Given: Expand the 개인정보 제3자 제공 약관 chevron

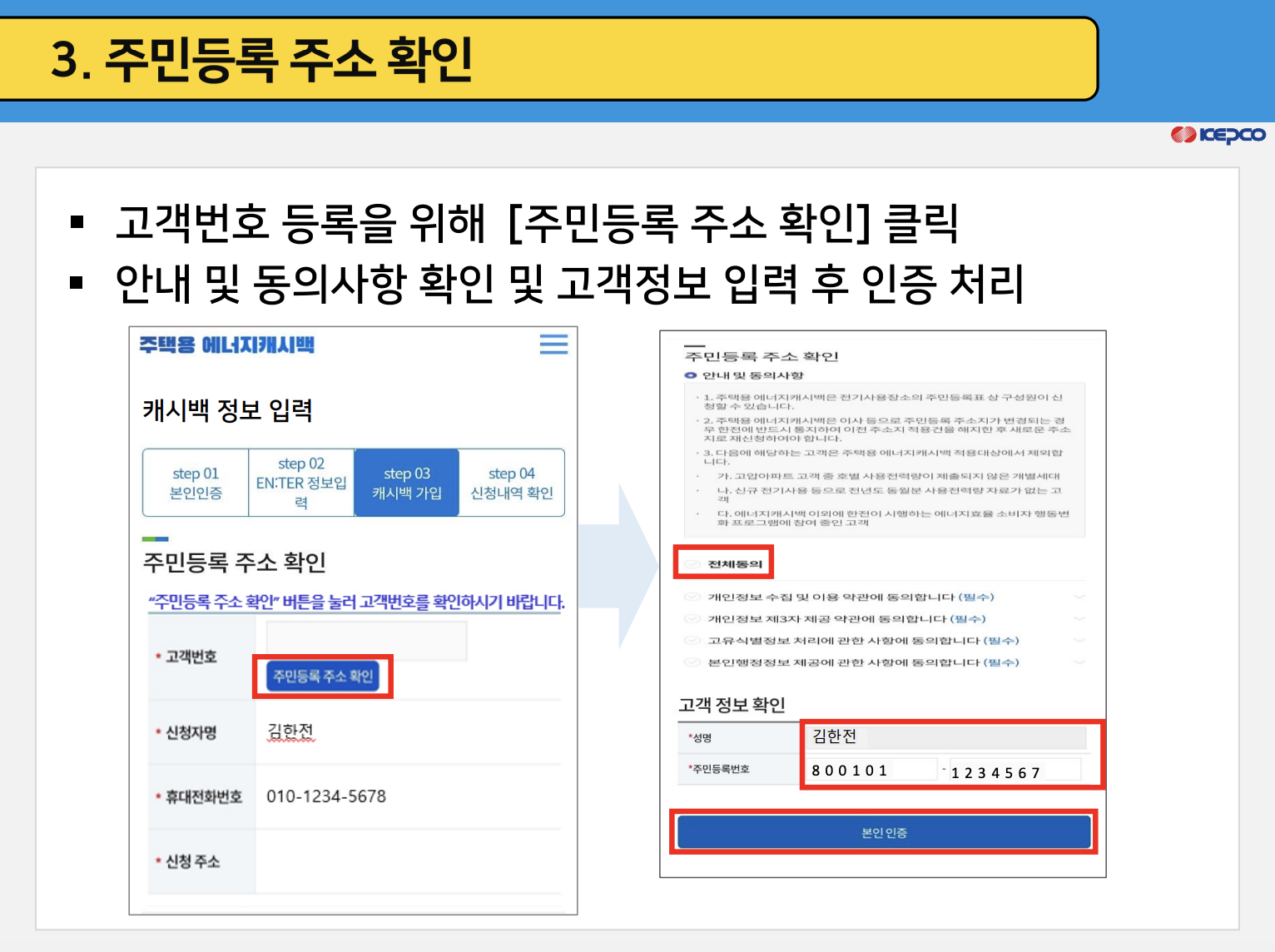Looking at the screenshot, I should point(1079,618).
